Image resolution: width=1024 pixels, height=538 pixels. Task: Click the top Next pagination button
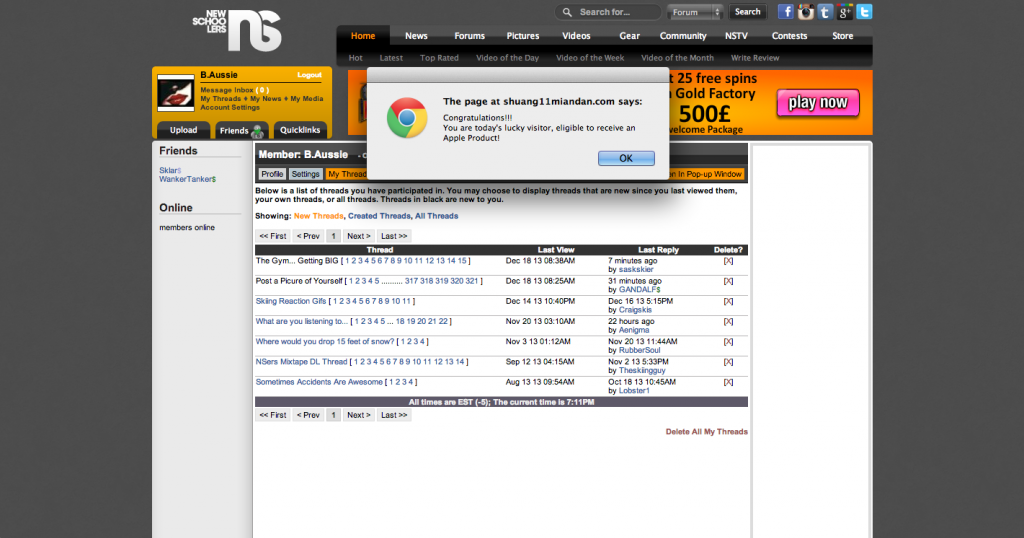click(359, 236)
